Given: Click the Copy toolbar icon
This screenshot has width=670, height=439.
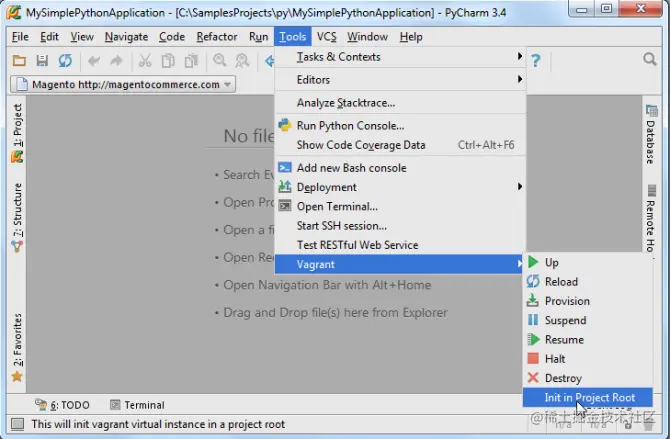Looking at the screenshot, I should (168, 60).
